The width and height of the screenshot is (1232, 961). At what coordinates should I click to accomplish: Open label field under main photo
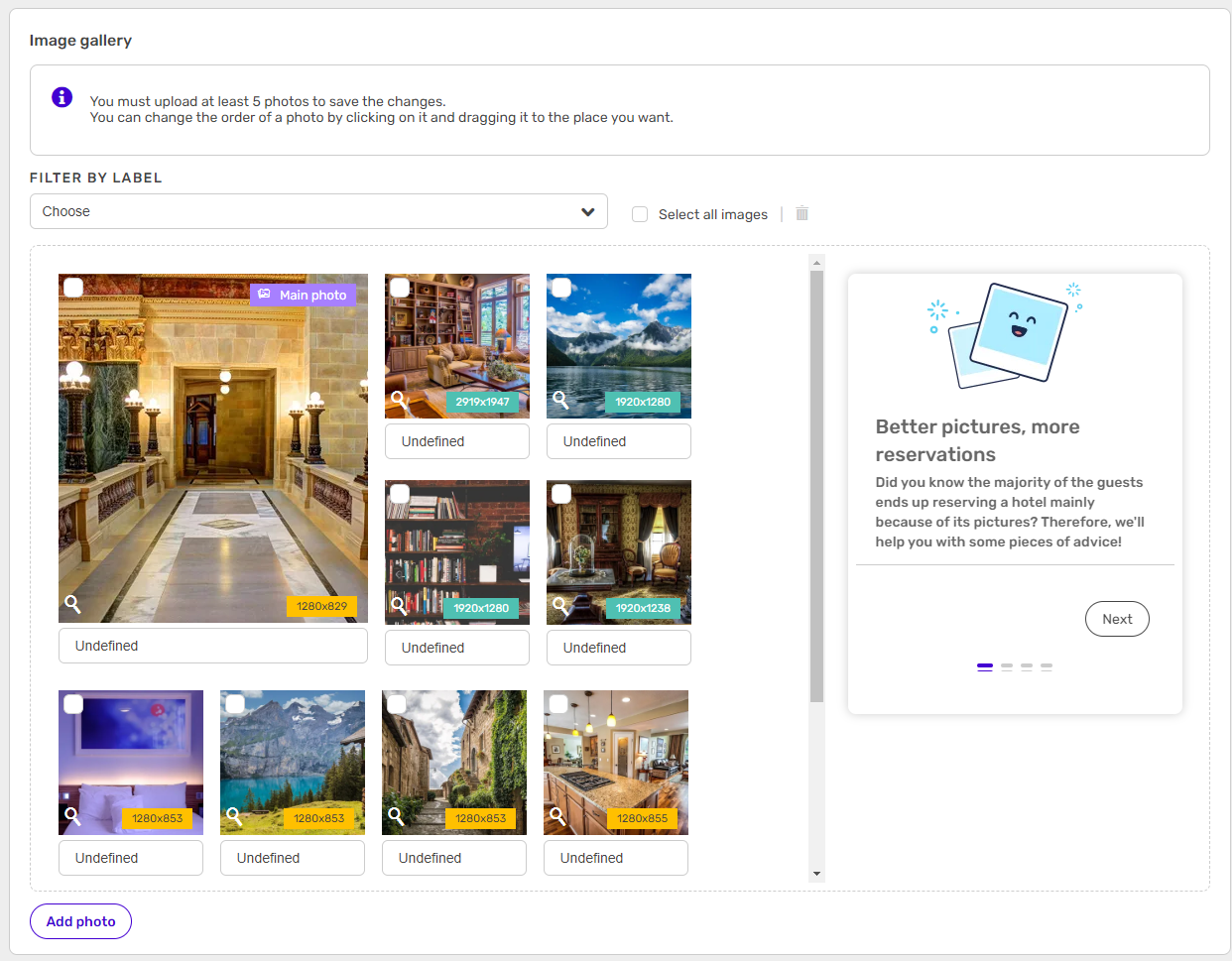213,646
